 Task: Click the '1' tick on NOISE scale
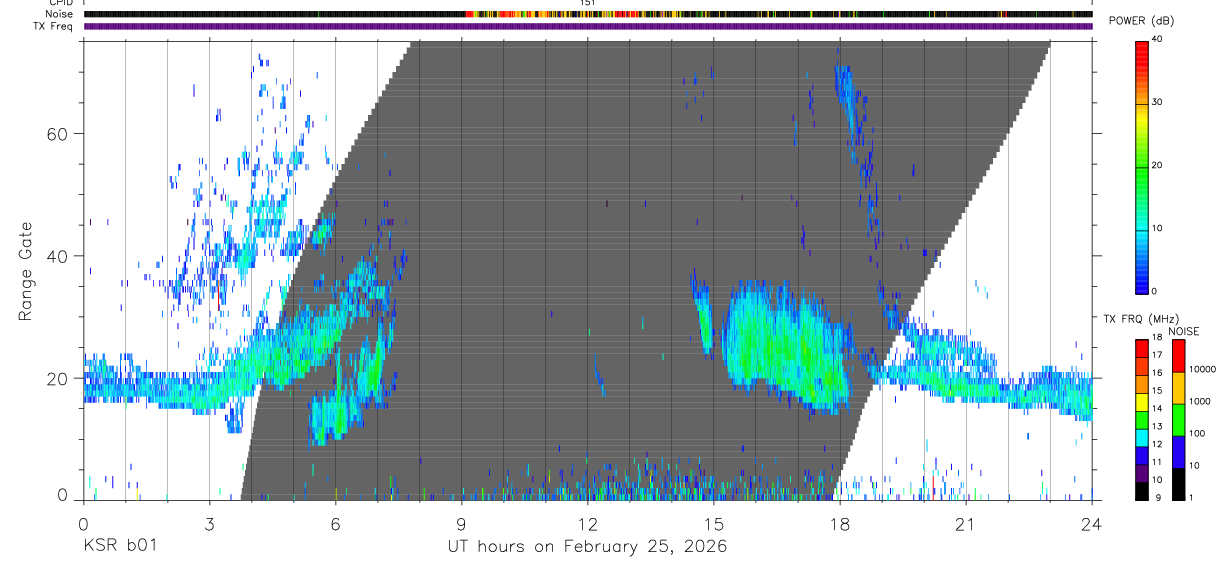1193,497
